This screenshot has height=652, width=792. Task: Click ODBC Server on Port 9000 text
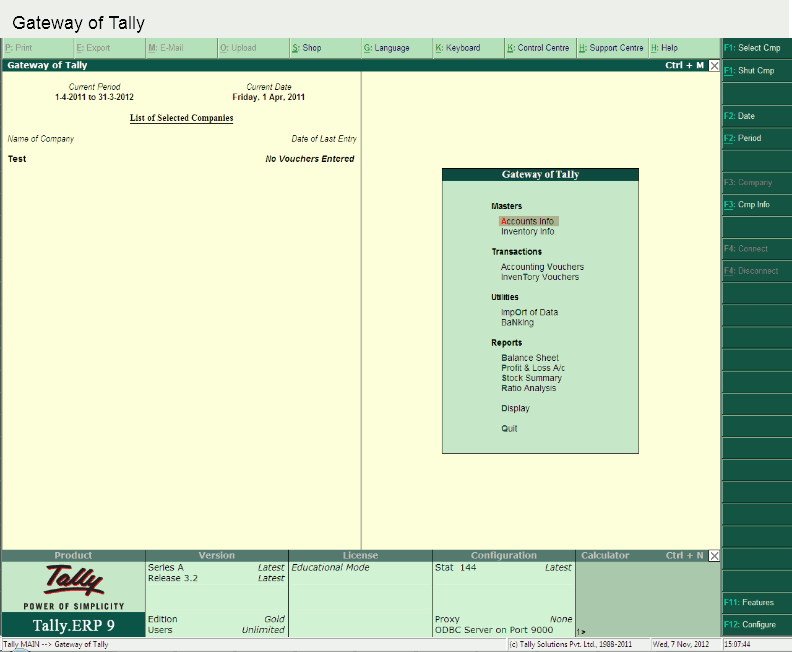(x=494, y=630)
